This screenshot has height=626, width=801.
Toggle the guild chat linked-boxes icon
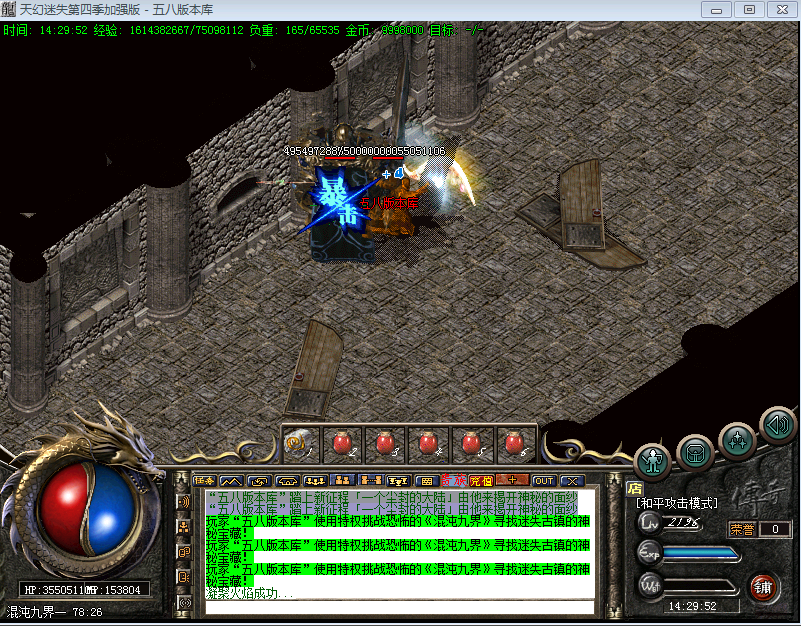pyautogui.click(x=184, y=552)
